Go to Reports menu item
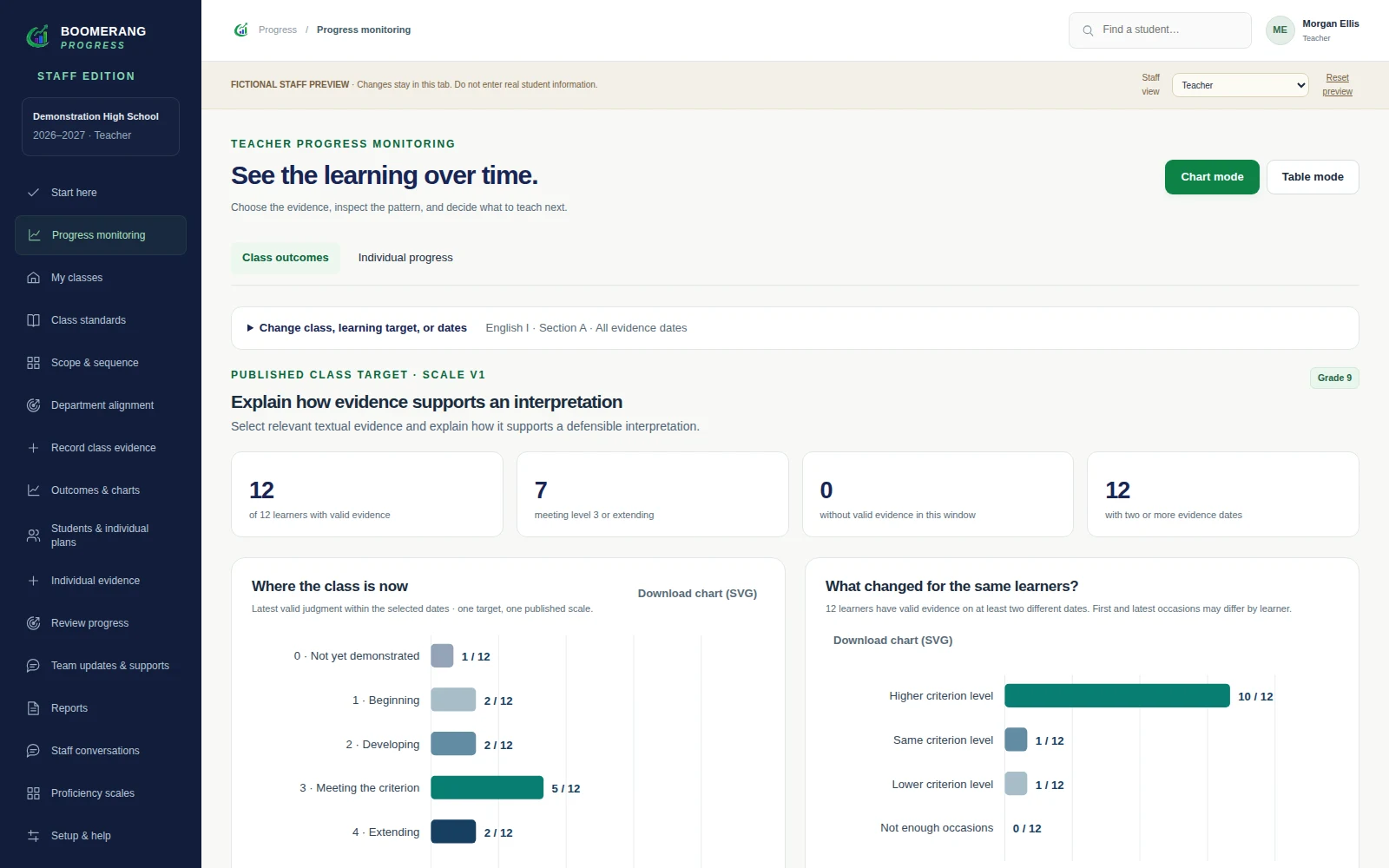 coord(101,708)
